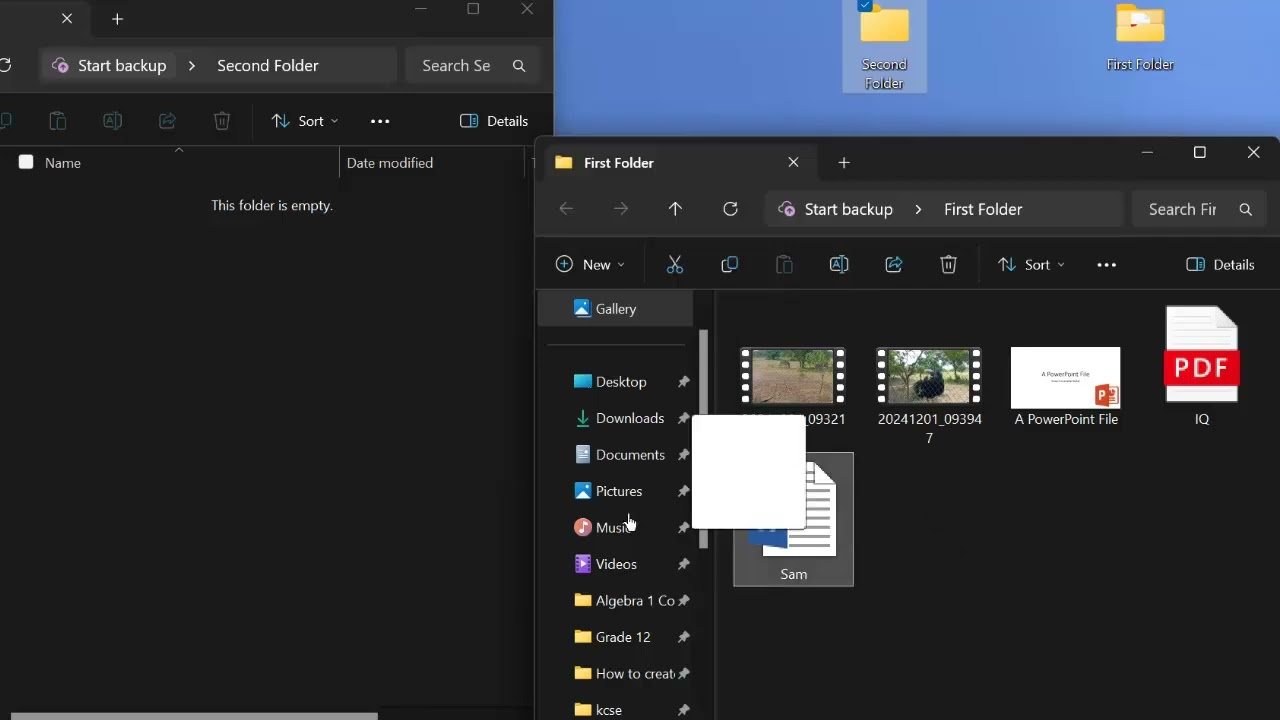Viewport: 1280px width, 720px height.
Task: Open See more menu in Second Folder toolbar
Action: click(380, 121)
